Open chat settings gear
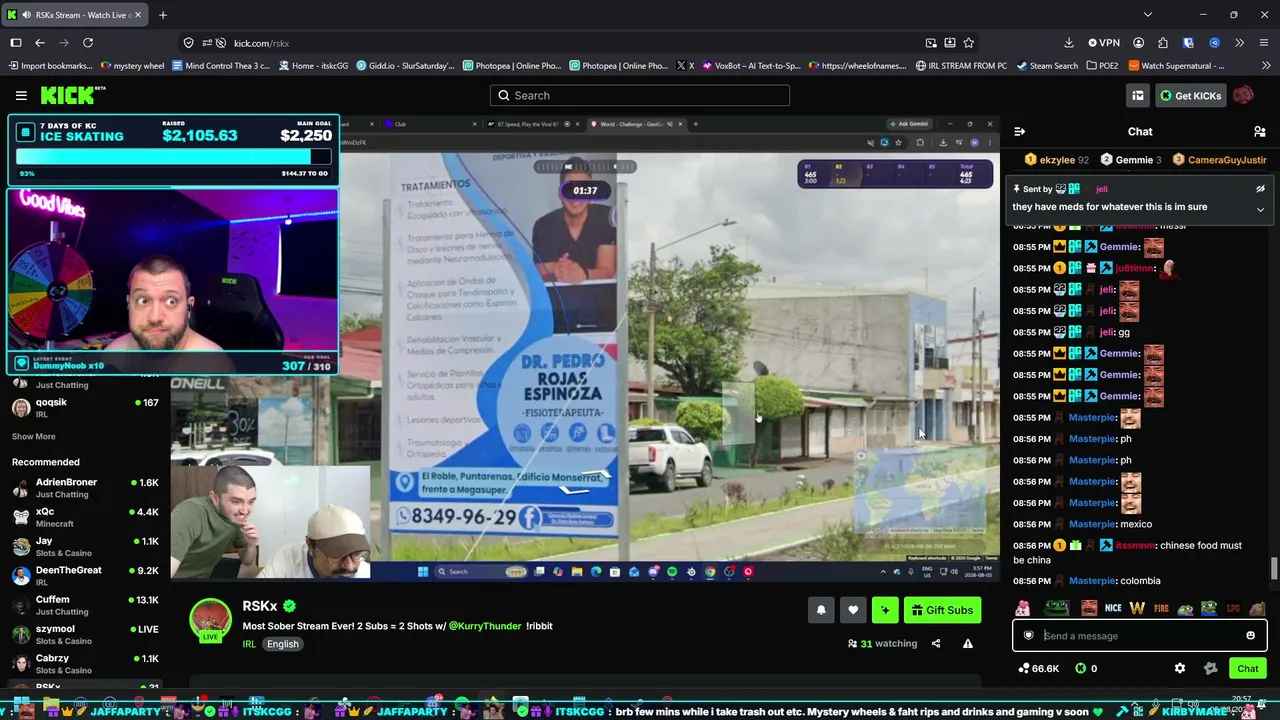The image size is (1280, 720). [1180, 668]
